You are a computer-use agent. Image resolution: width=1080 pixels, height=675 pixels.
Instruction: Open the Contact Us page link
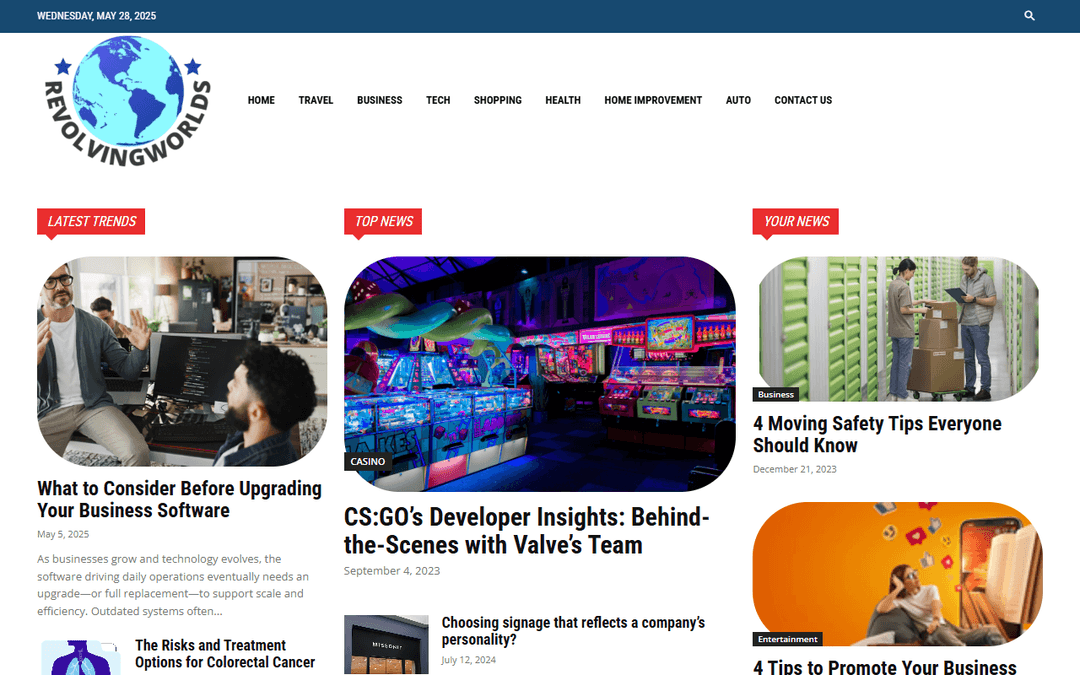(803, 100)
